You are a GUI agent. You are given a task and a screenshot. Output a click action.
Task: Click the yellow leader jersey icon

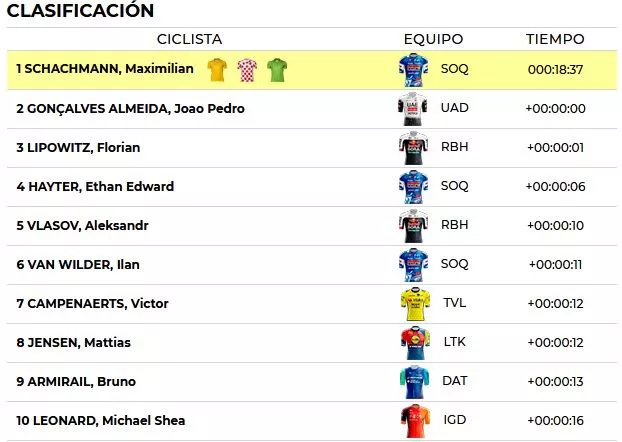(217, 70)
